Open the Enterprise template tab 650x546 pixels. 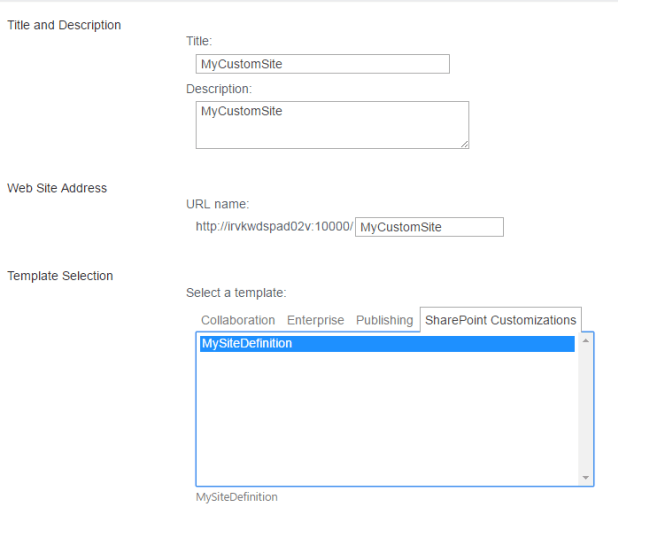click(315, 320)
